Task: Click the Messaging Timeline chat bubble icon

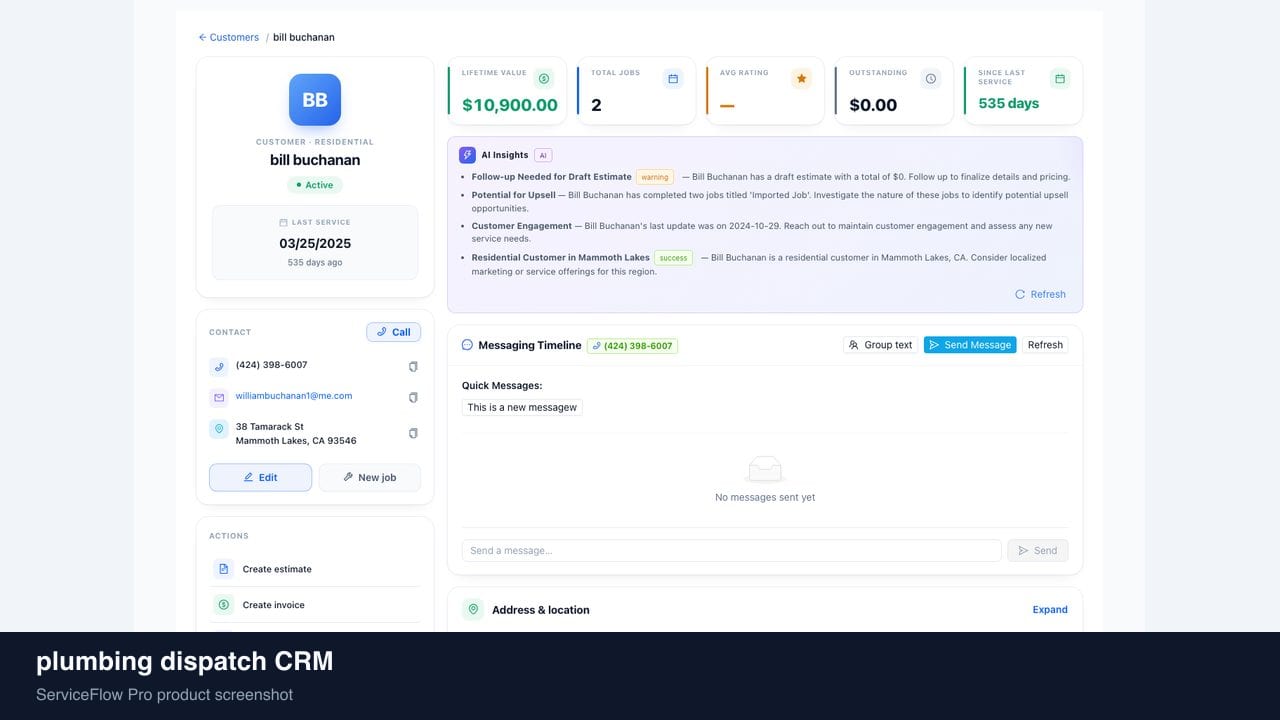Action: pos(467,345)
